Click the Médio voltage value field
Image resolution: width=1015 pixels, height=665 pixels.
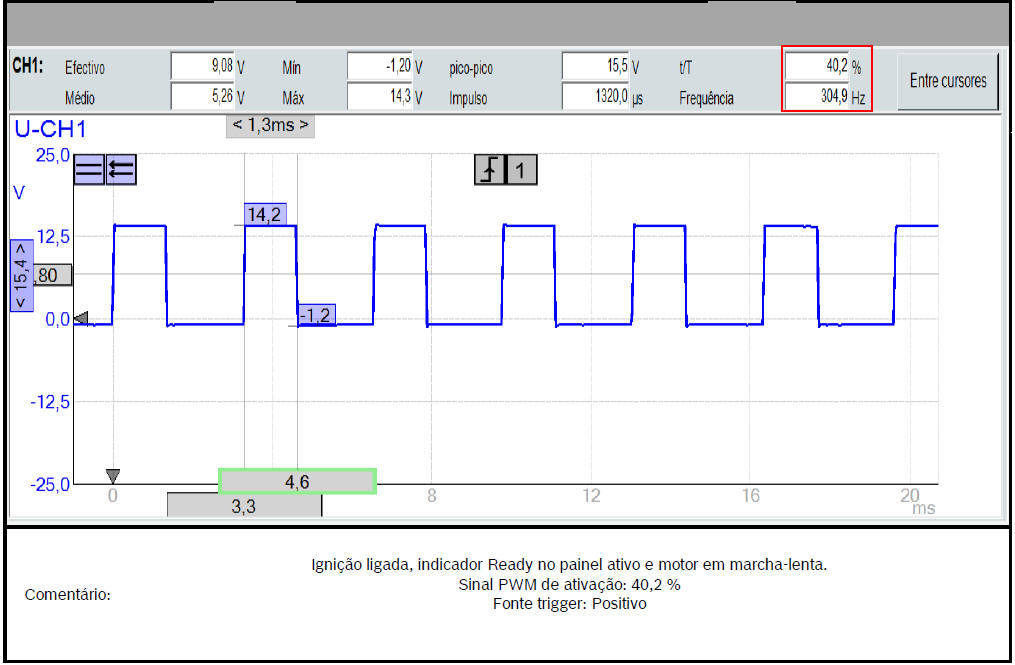click(203, 97)
